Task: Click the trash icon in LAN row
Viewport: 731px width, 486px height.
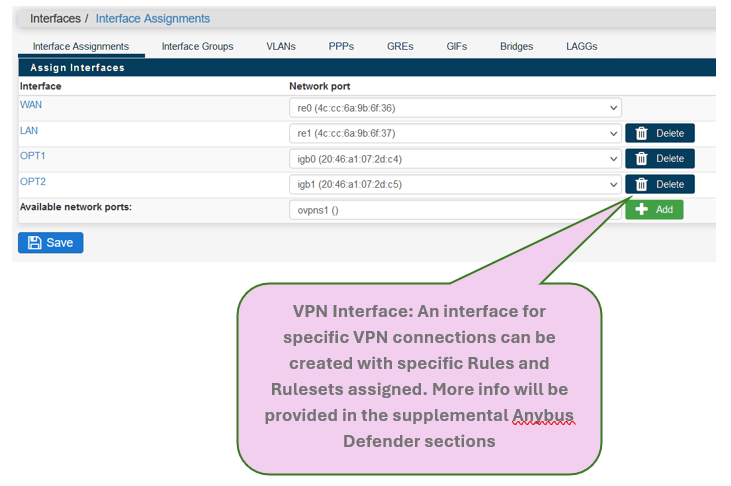Action: [x=642, y=133]
